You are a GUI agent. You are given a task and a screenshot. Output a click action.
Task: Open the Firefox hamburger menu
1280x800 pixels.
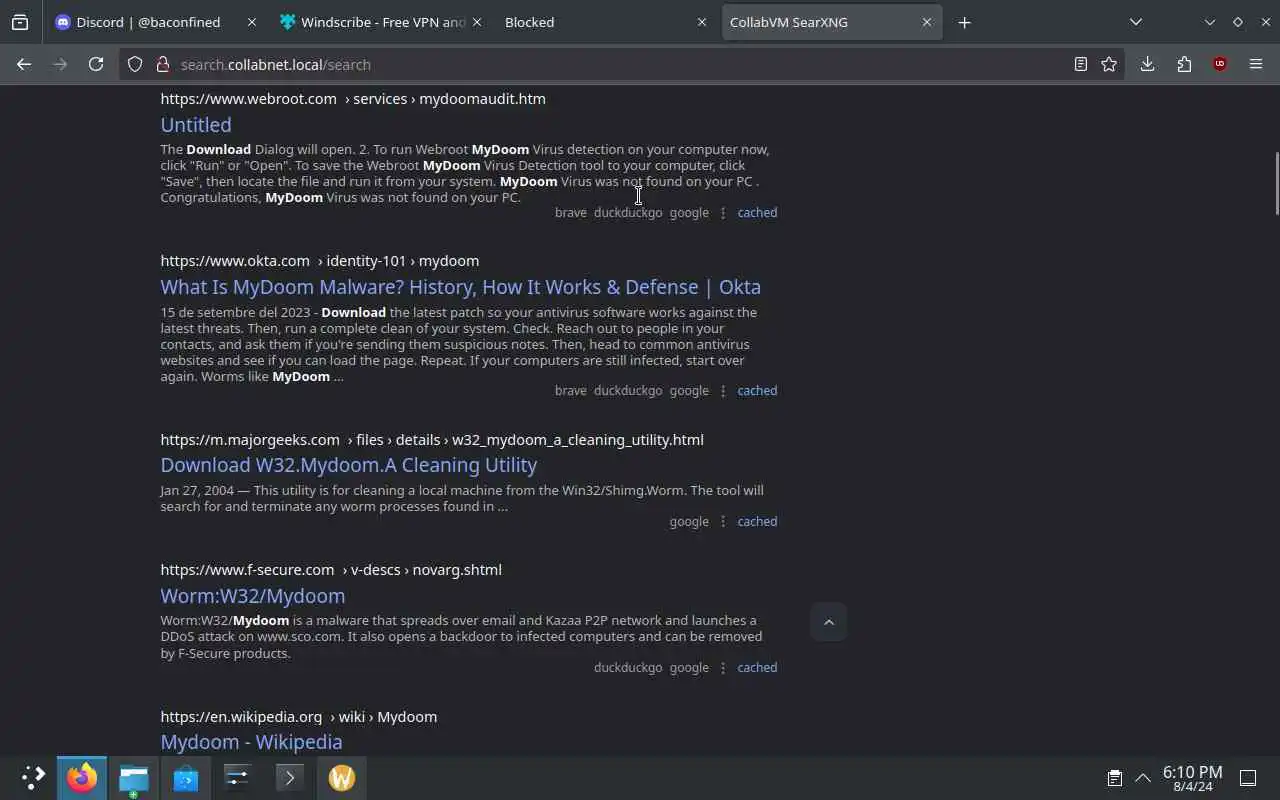1256,64
